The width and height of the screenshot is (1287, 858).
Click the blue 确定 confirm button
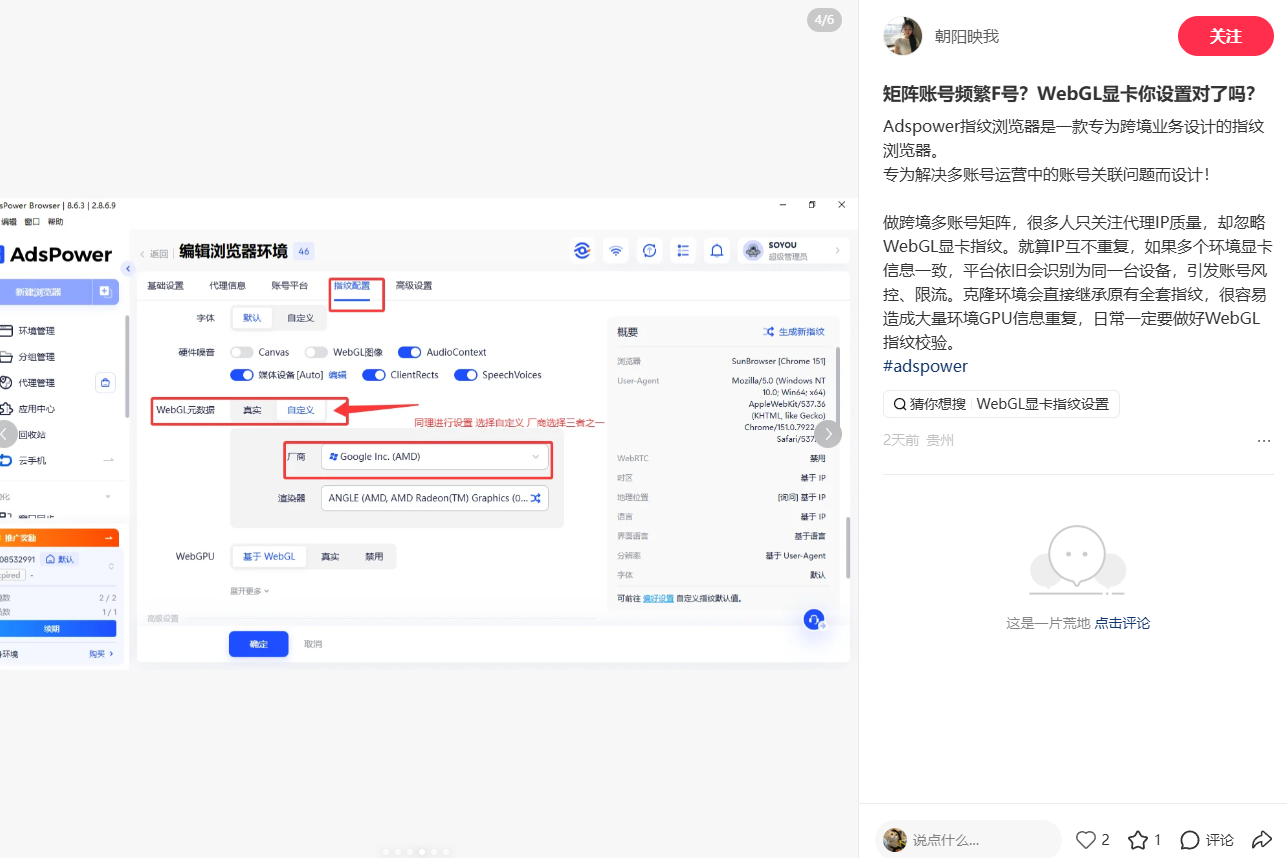click(x=259, y=644)
